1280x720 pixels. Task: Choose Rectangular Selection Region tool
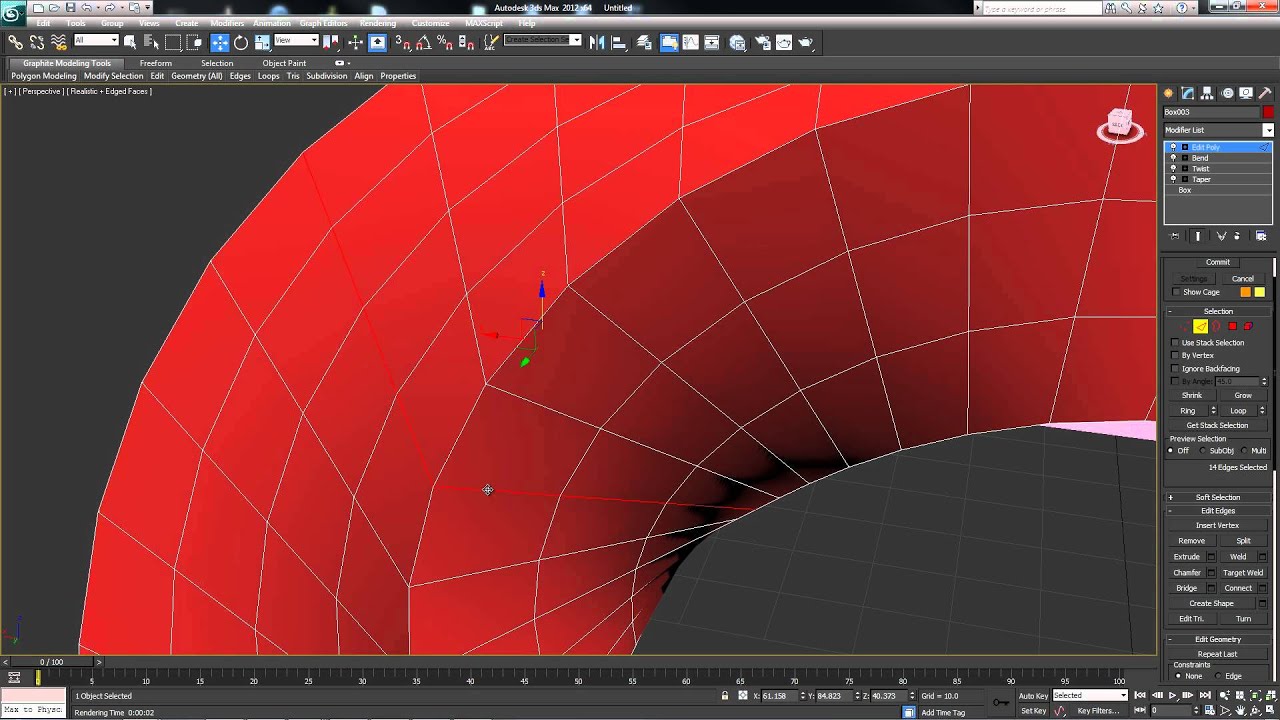click(173, 42)
